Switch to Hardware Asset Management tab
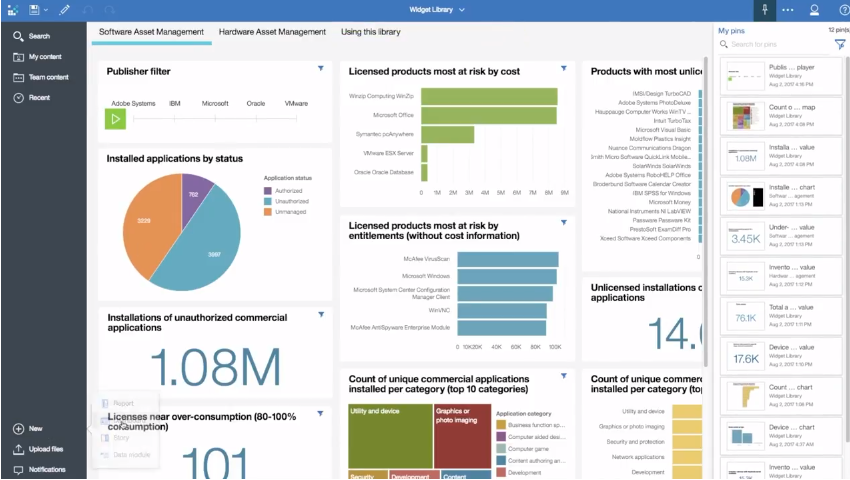This screenshot has height=480, width=850. pos(272,32)
